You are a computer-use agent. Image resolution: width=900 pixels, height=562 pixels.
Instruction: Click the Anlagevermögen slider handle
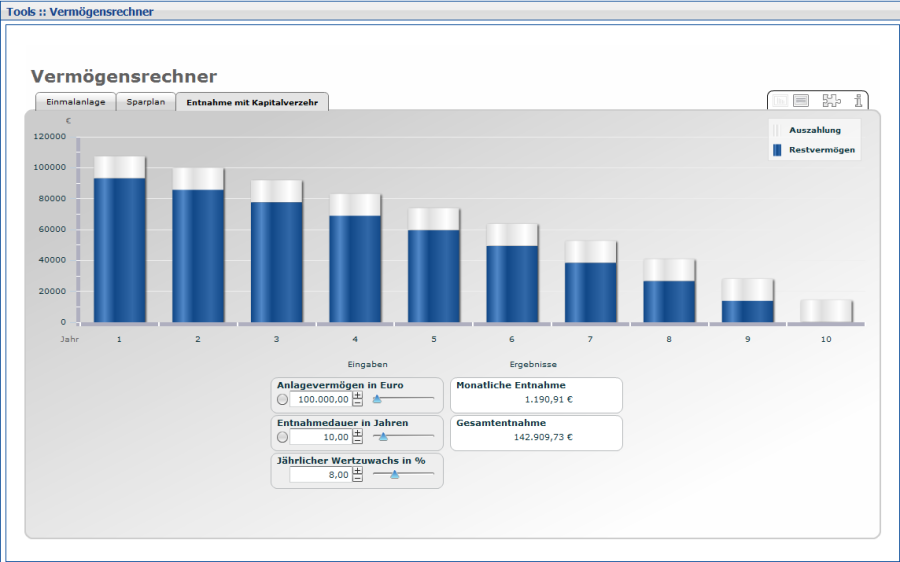(377, 399)
